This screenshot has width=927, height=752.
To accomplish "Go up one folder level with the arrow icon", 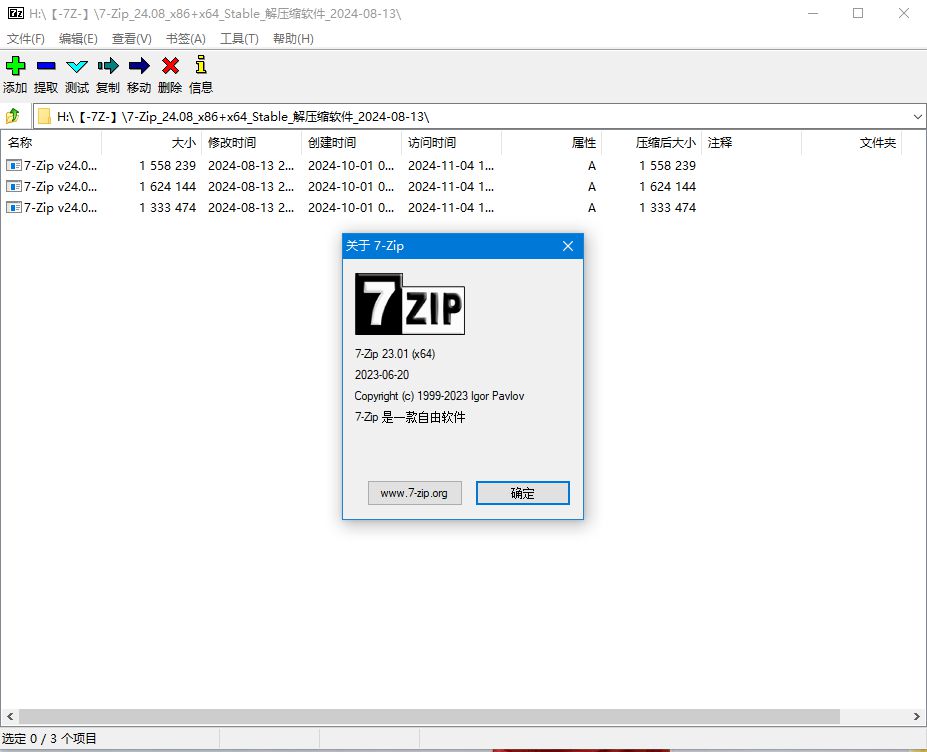I will (x=13, y=116).
